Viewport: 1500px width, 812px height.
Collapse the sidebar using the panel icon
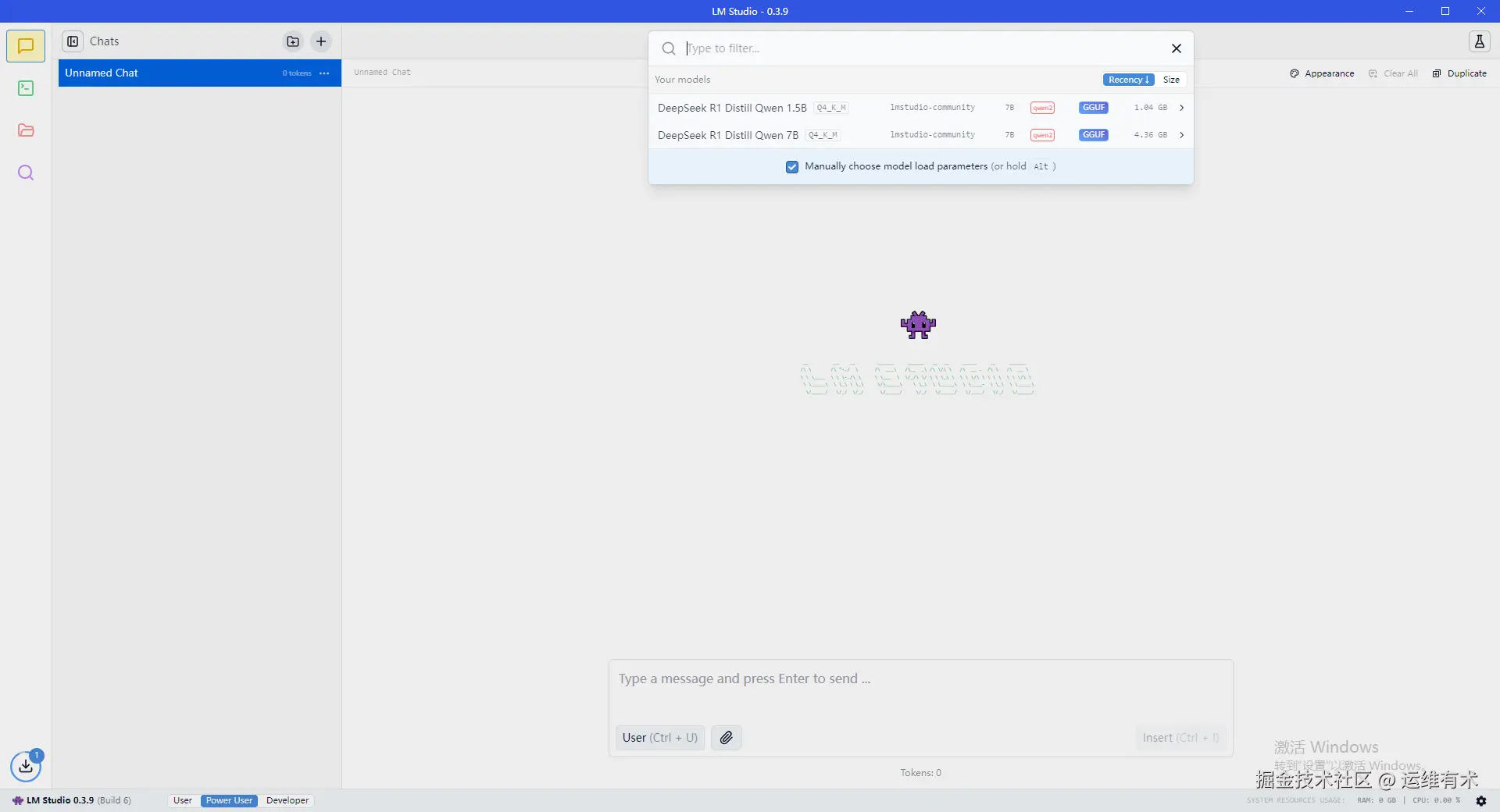(73, 41)
